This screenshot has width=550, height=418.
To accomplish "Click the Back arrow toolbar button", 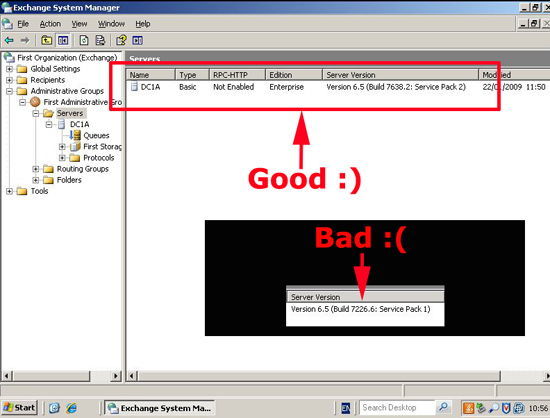I will pyautogui.click(x=9, y=40).
